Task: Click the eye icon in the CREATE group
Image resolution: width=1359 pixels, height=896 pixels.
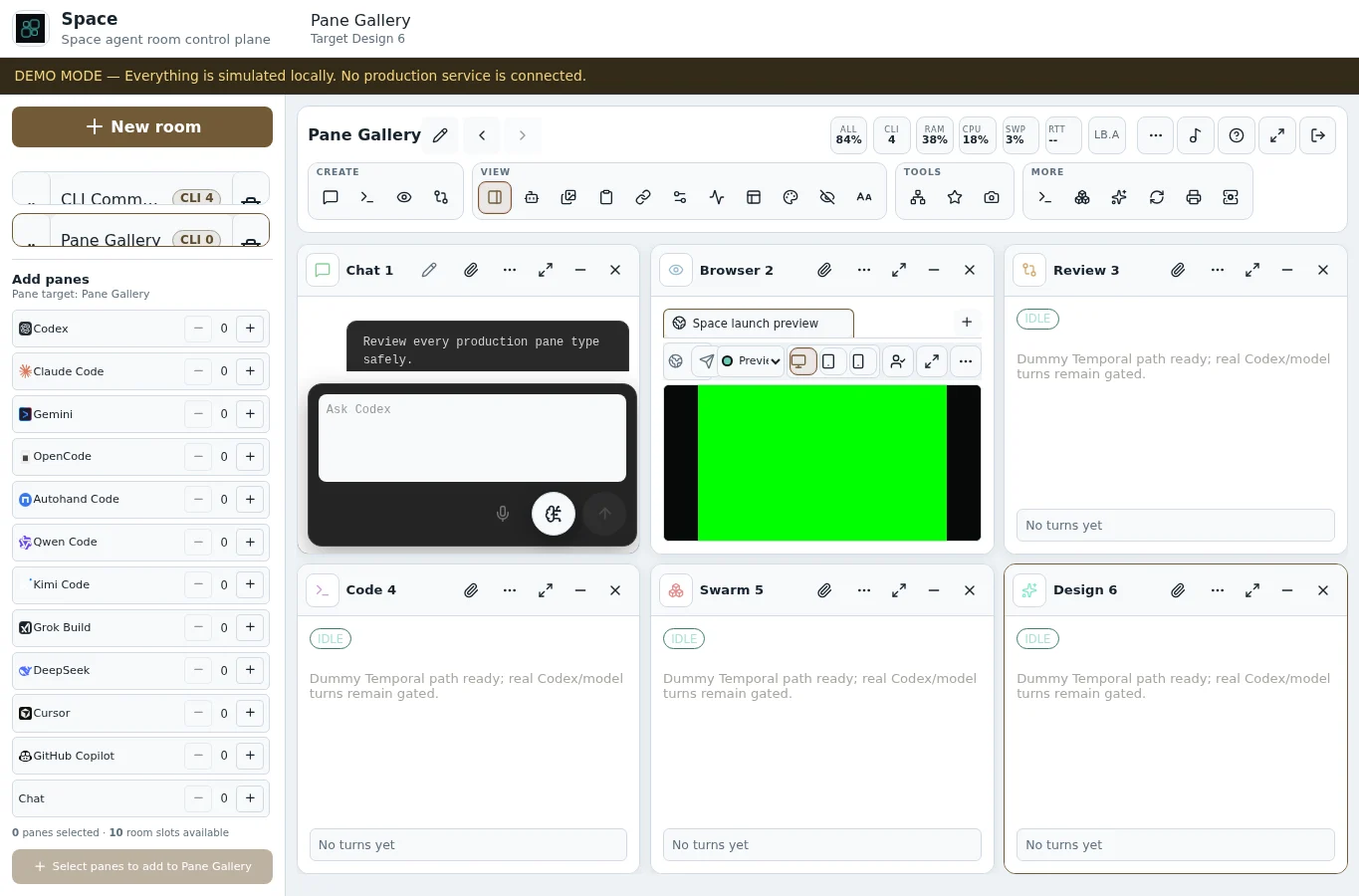Action: click(404, 197)
